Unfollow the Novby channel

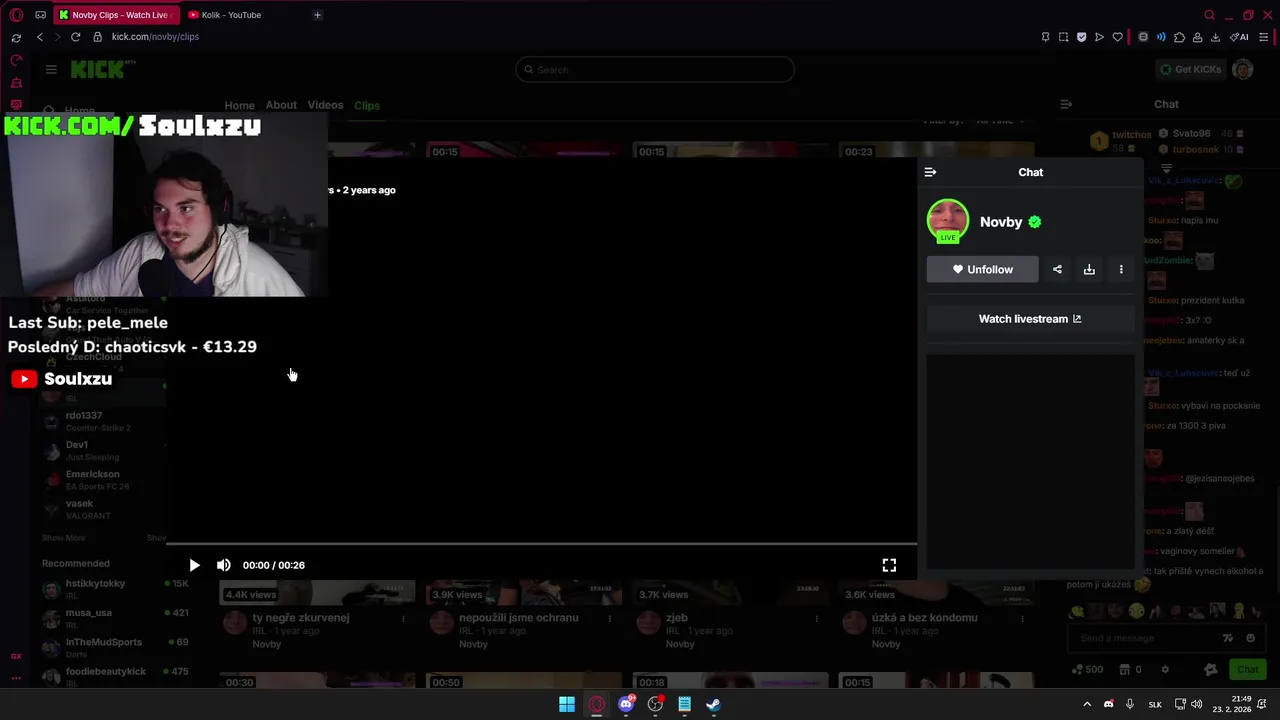(982, 269)
